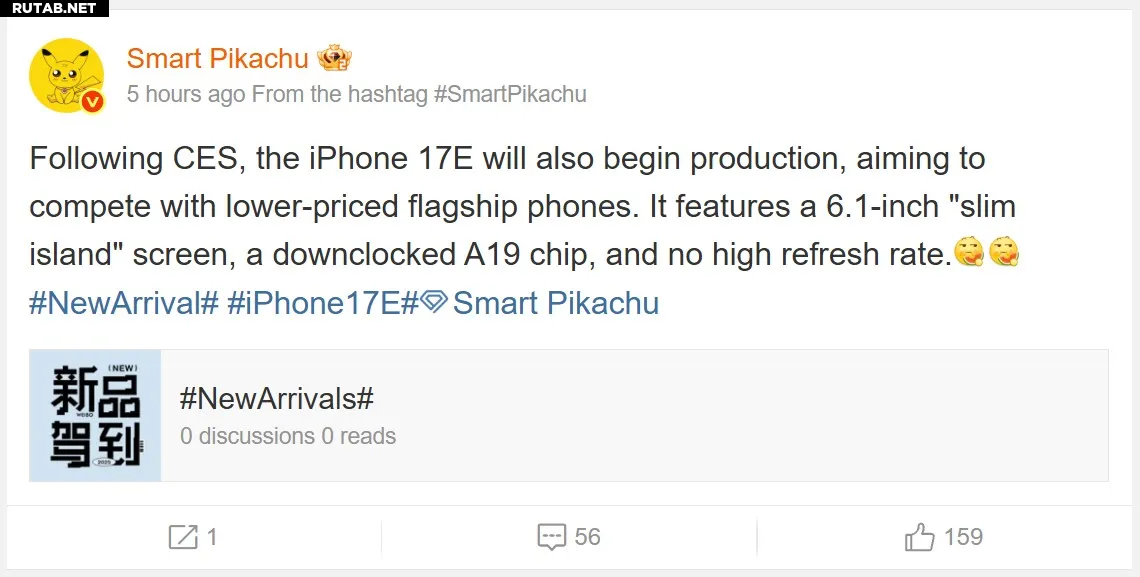Open the Smart Pikachu username link

(x=217, y=58)
